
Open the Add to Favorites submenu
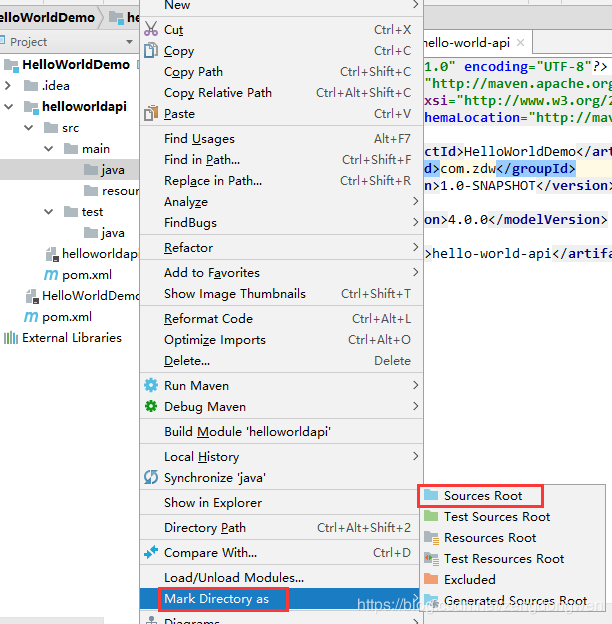pos(281,273)
